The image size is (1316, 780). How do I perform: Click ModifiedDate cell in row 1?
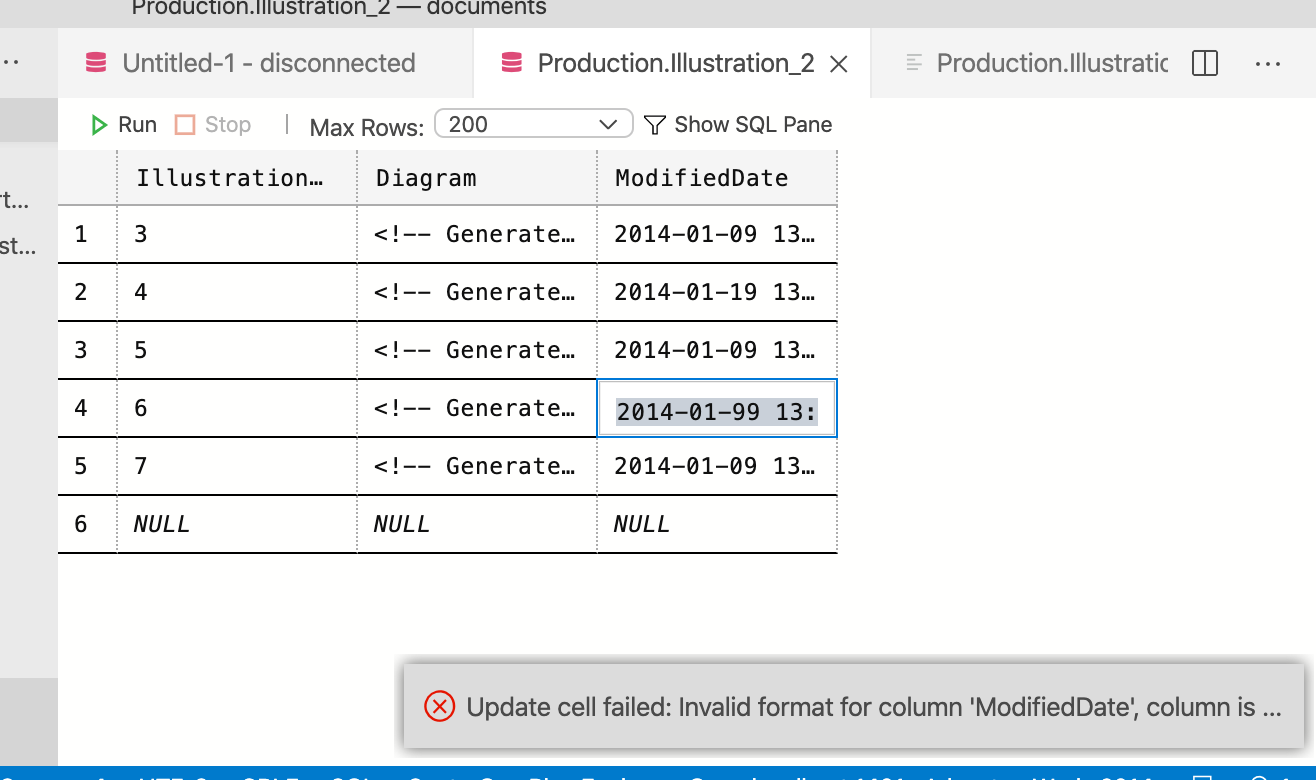pyautogui.click(x=717, y=235)
